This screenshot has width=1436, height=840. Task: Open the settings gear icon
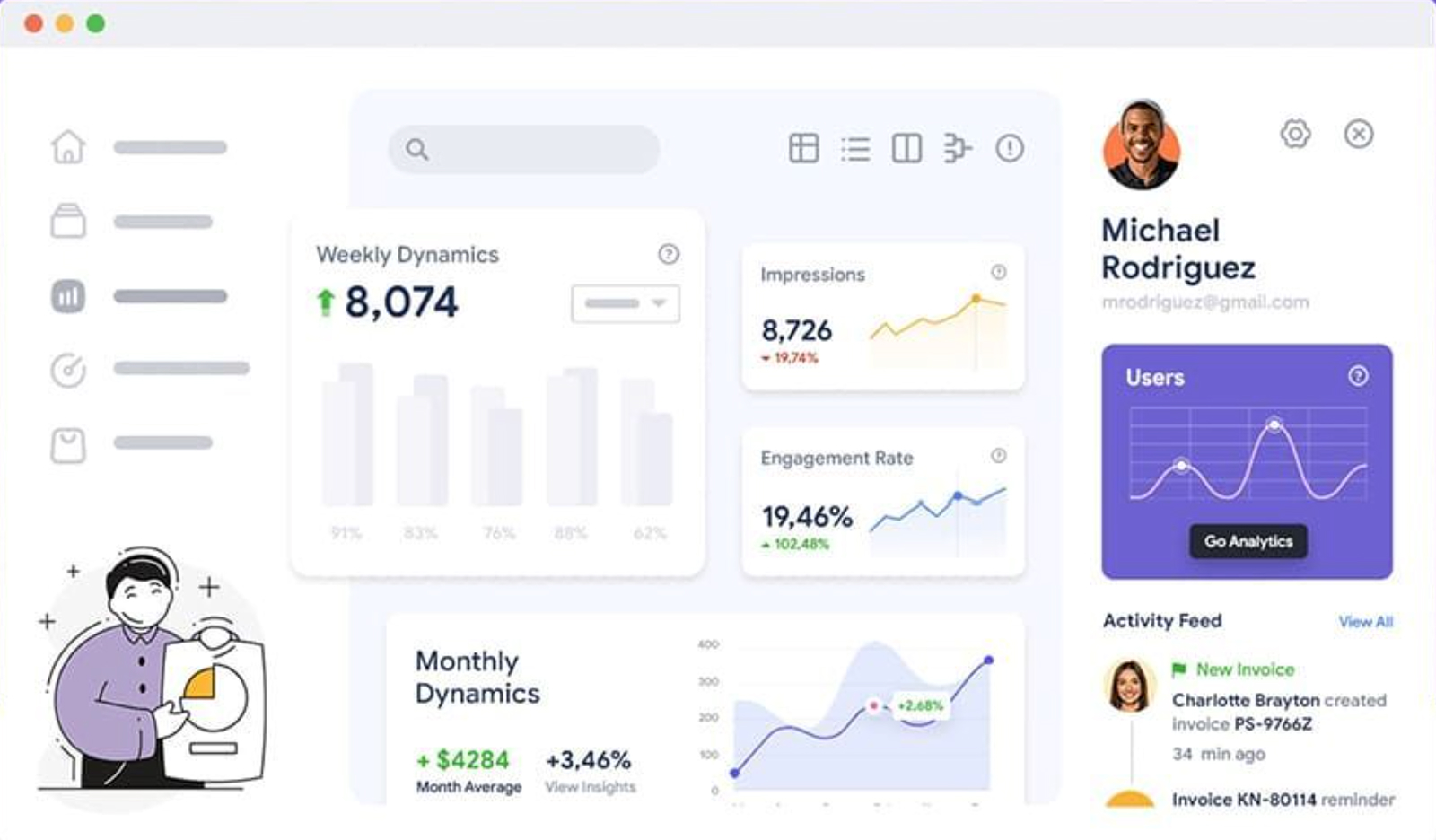(1295, 134)
